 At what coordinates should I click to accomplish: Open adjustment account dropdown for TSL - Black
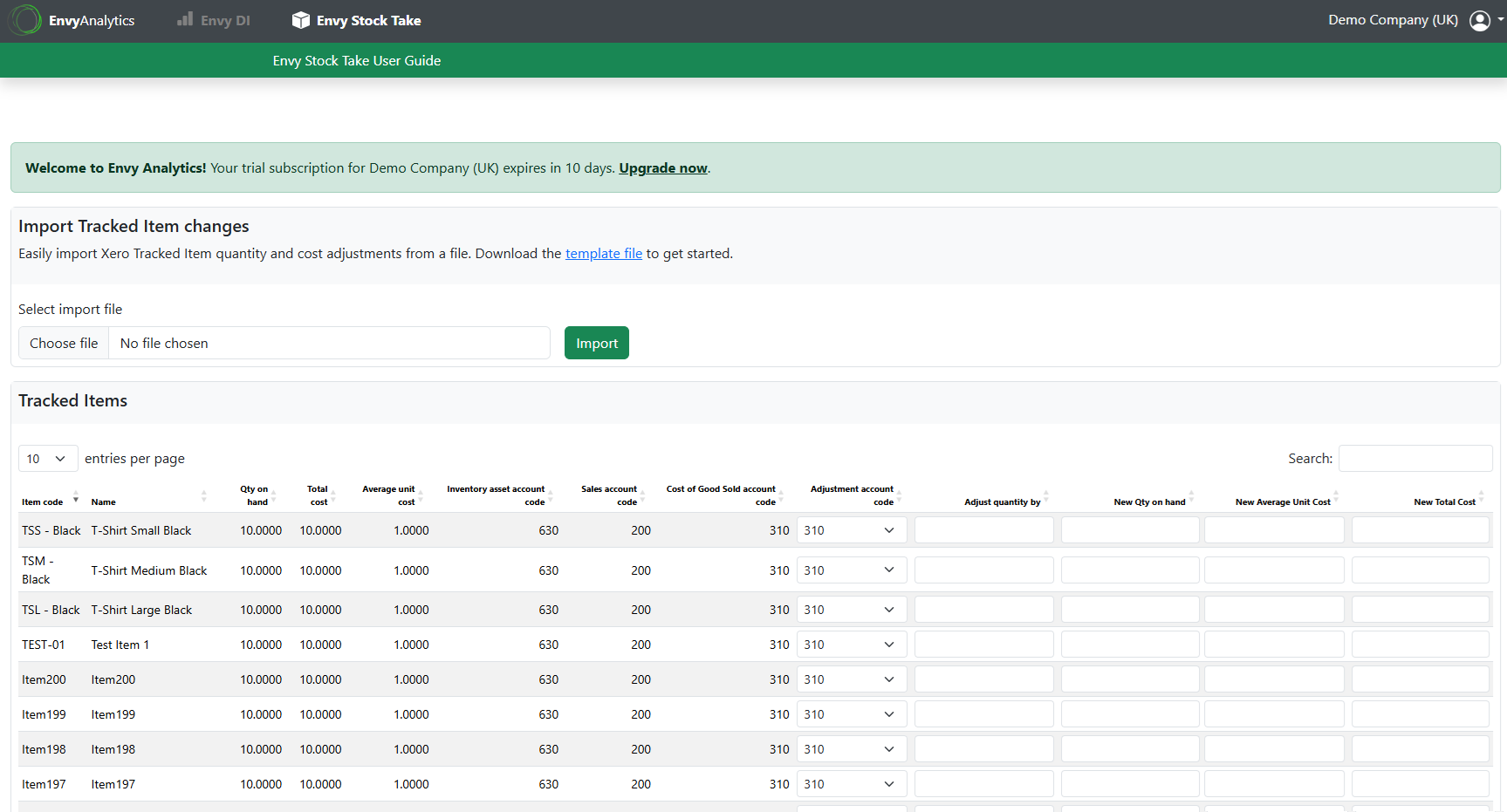(852, 610)
